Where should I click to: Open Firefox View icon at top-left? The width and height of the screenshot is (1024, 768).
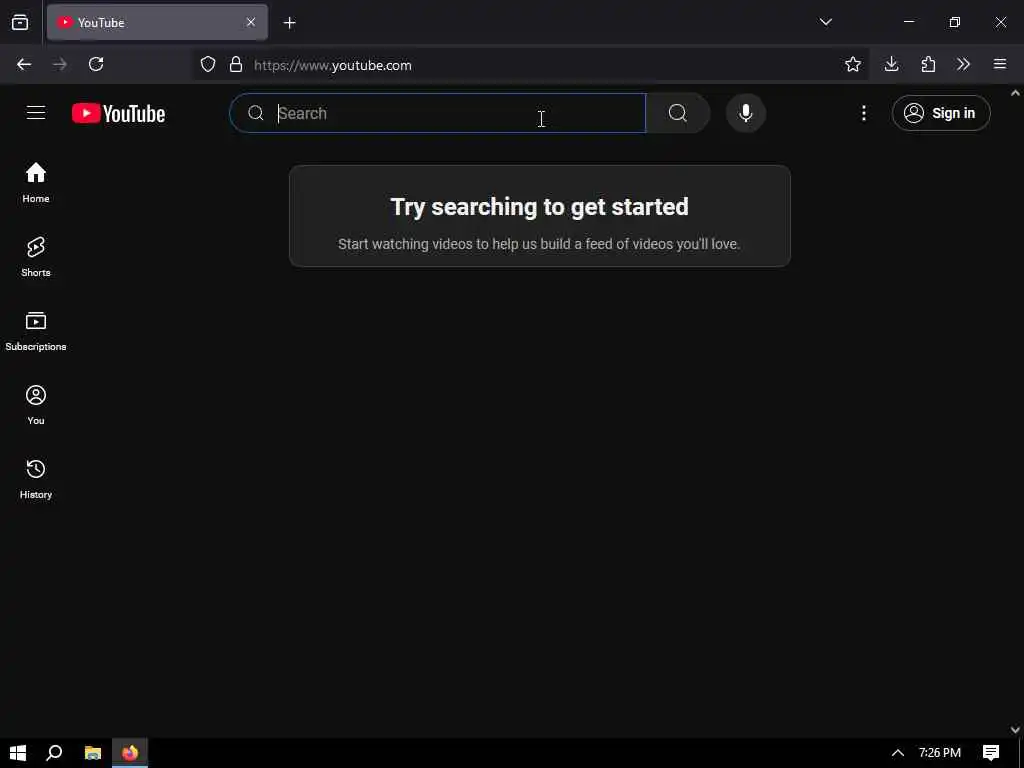(20, 22)
